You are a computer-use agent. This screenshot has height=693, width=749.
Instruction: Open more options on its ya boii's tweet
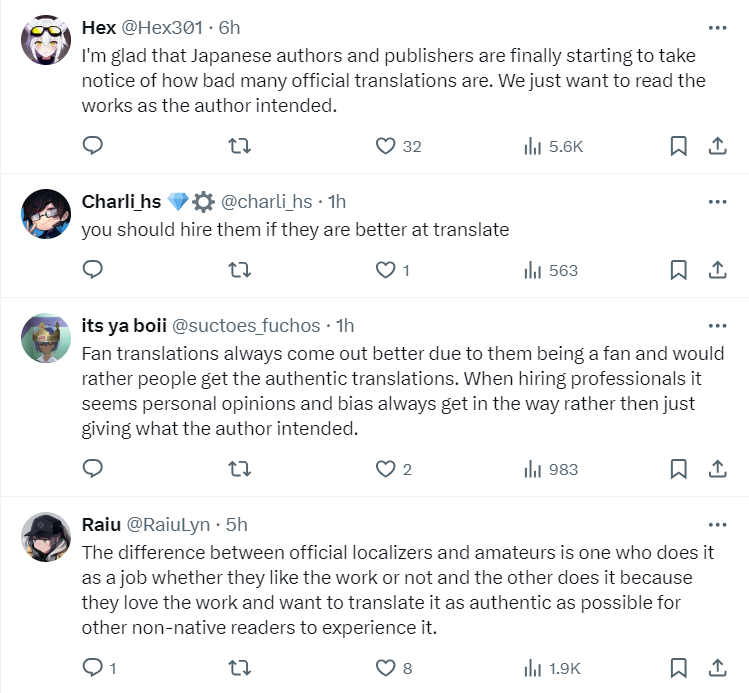[717, 326]
